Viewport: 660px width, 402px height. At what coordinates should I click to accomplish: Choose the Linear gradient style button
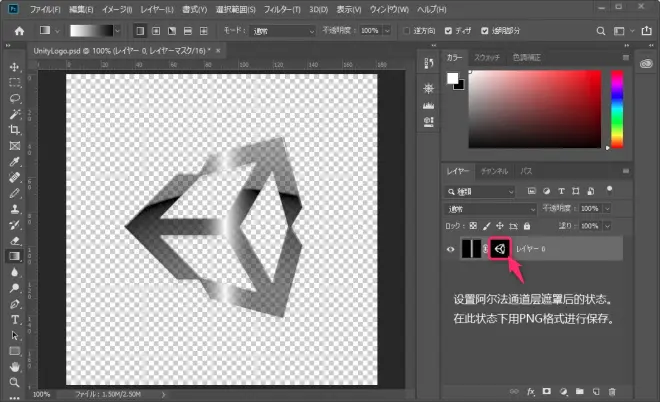[140, 31]
